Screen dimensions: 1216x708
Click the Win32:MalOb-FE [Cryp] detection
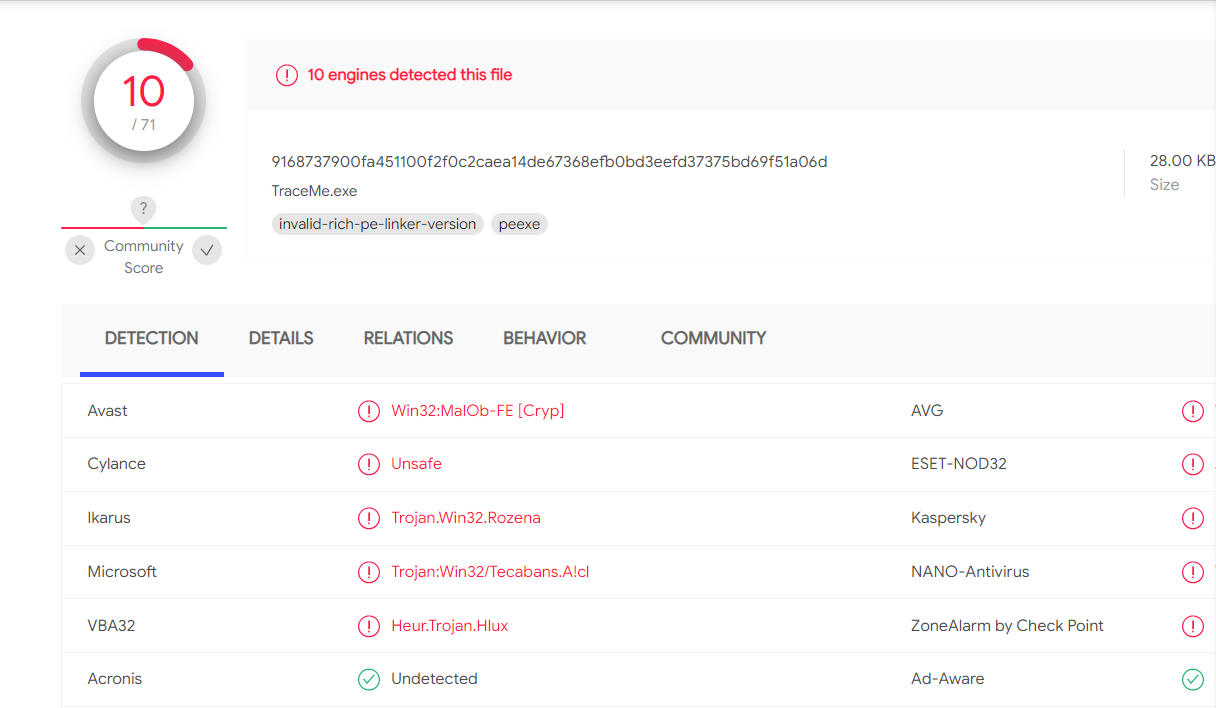click(x=478, y=411)
